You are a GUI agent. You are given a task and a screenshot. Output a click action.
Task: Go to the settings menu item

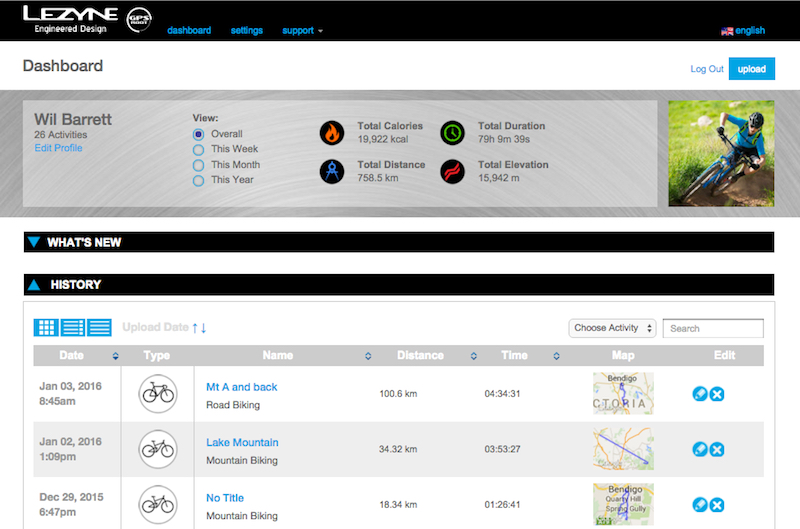[247, 31]
